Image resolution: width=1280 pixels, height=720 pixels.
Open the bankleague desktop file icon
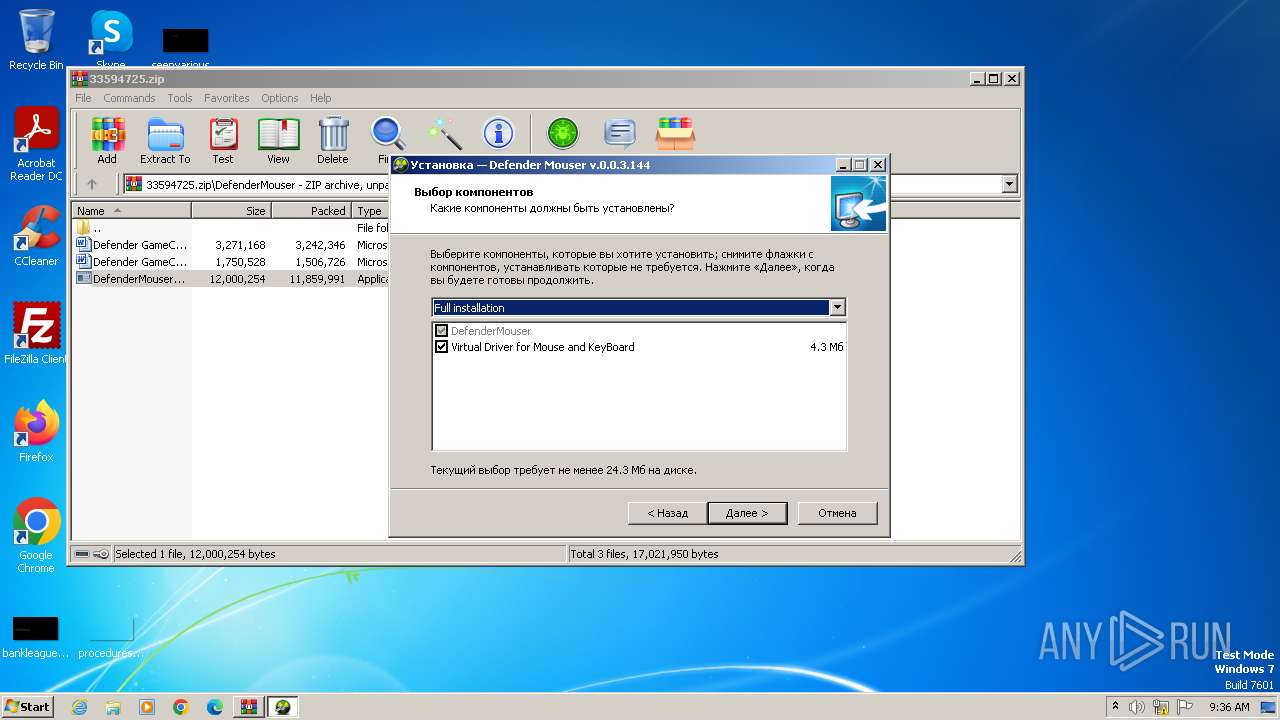36,637
